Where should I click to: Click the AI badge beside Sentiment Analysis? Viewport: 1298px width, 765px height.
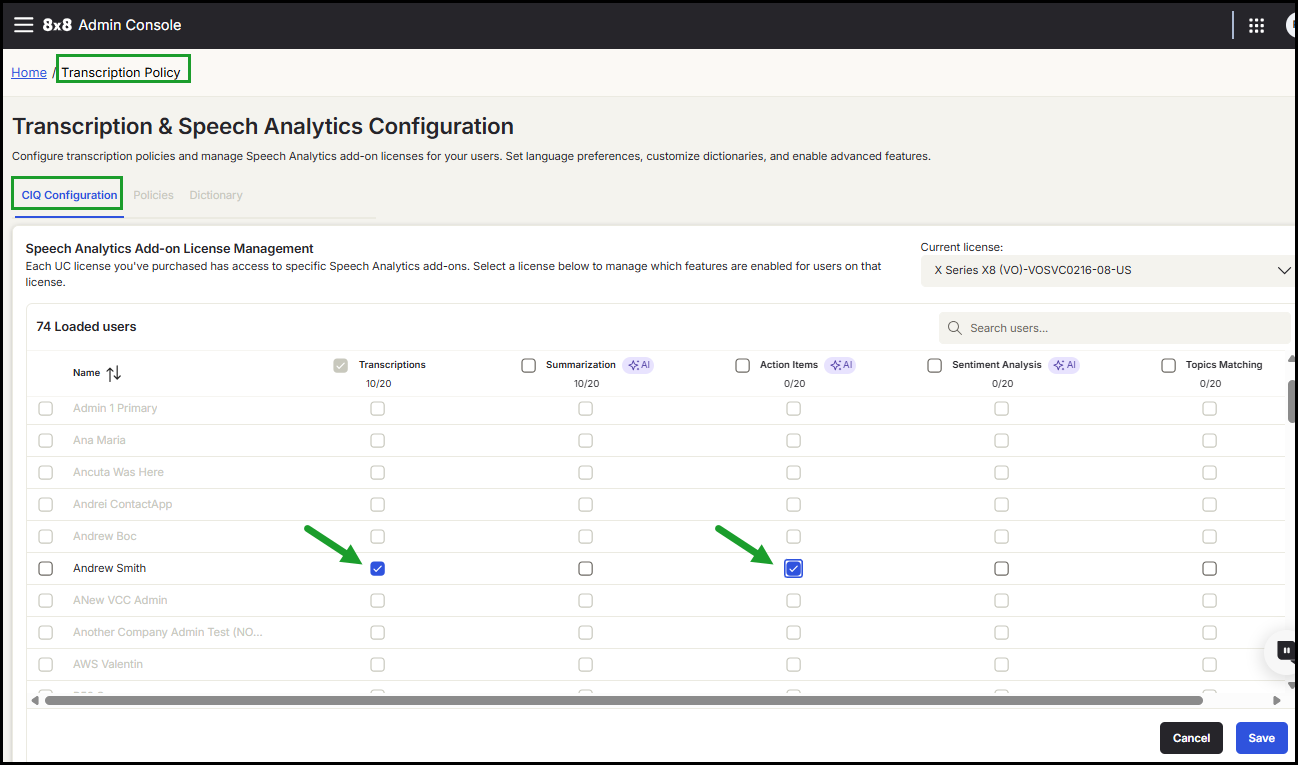click(x=1064, y=365)
